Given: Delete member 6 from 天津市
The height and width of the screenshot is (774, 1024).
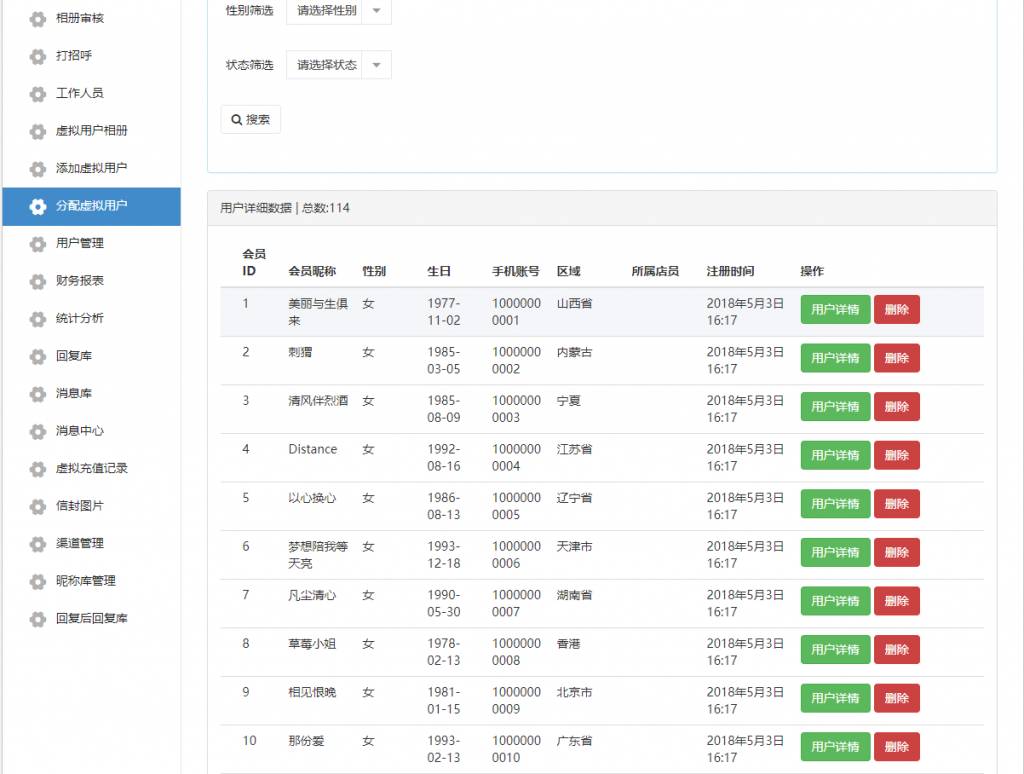Looking at the screenshot, I should (897, 553).
